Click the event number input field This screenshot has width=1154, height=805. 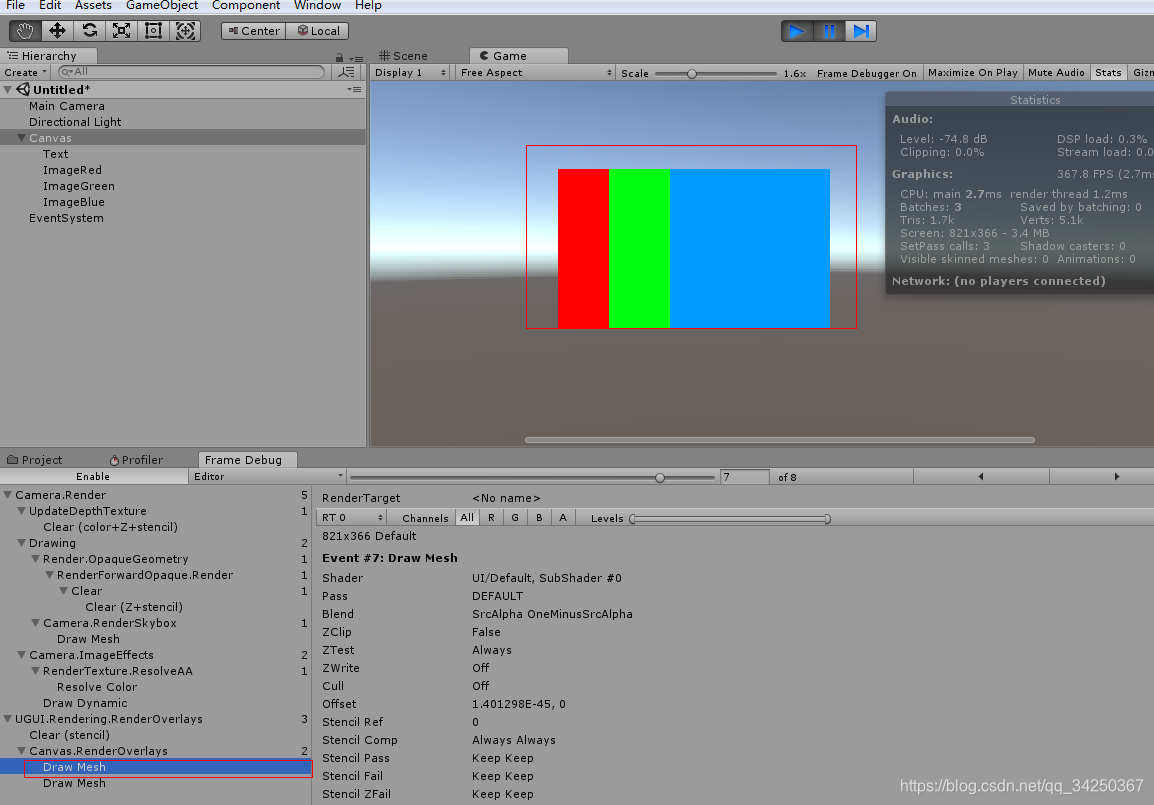click(x=745, y=477)
